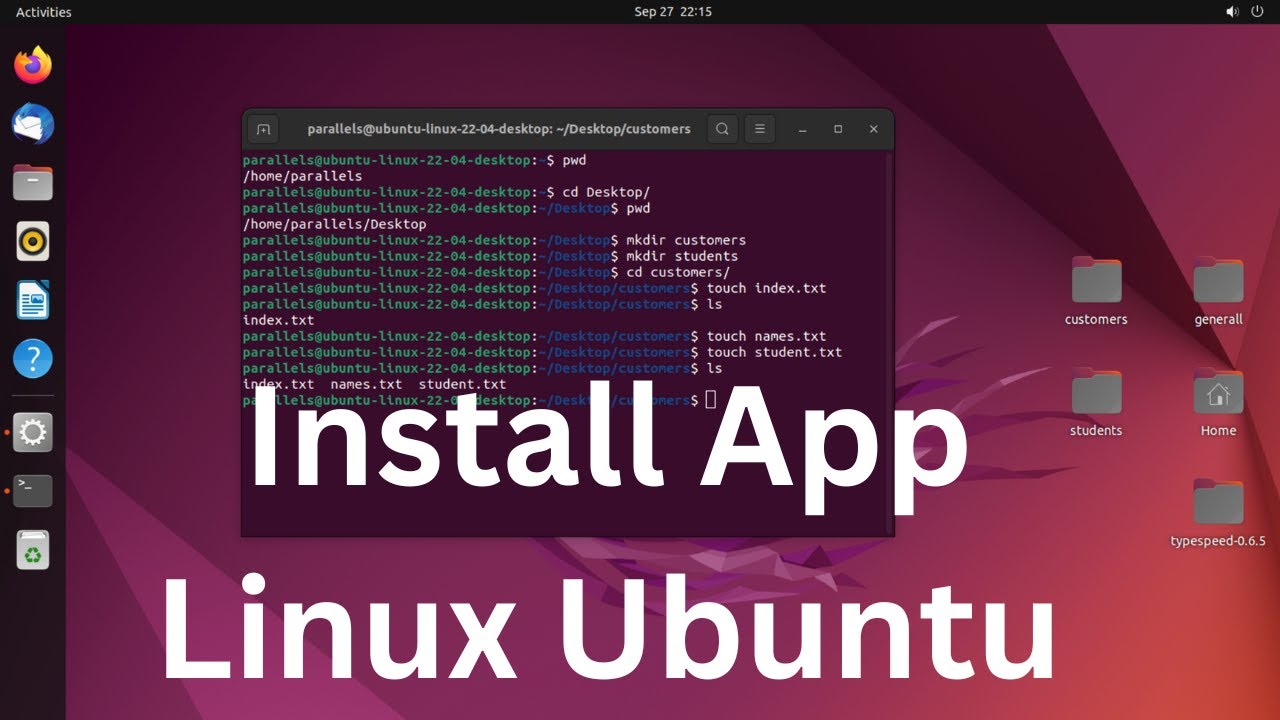Click the terminal cursor at the prompt

click(x=711, y=400)
